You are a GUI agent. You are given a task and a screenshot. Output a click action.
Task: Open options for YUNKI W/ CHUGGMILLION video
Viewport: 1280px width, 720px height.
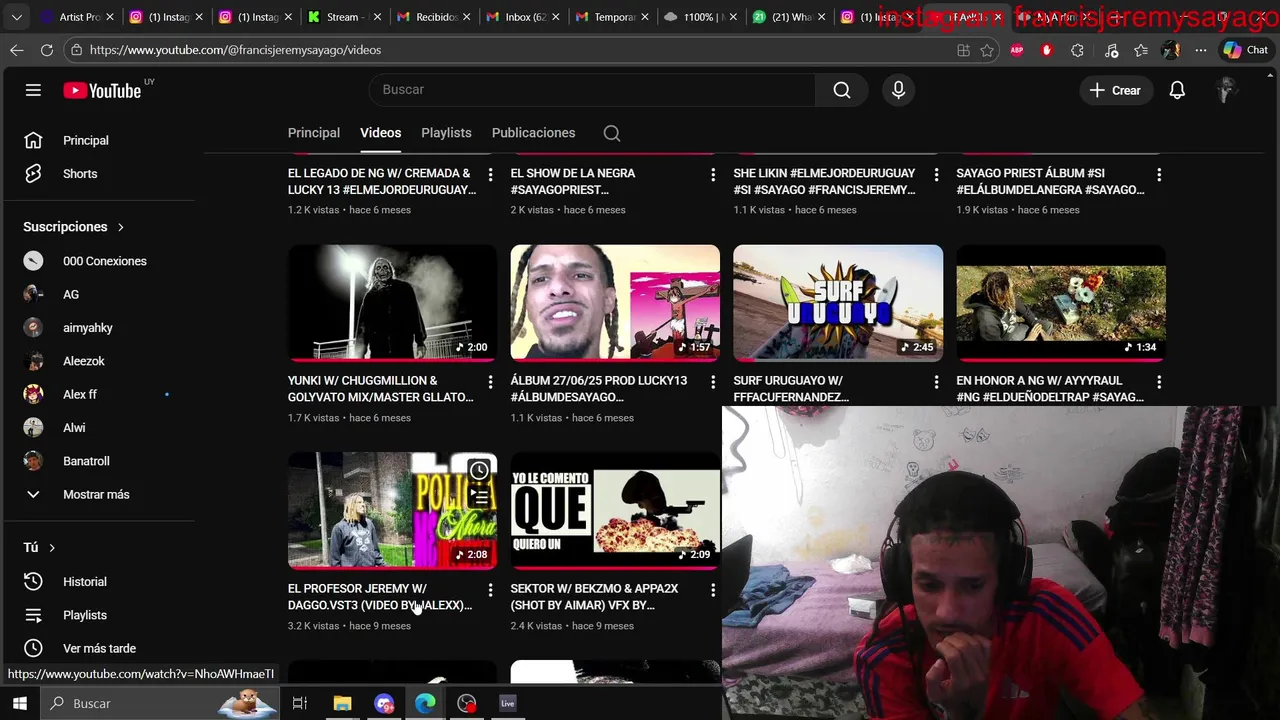tap(490, 382)
